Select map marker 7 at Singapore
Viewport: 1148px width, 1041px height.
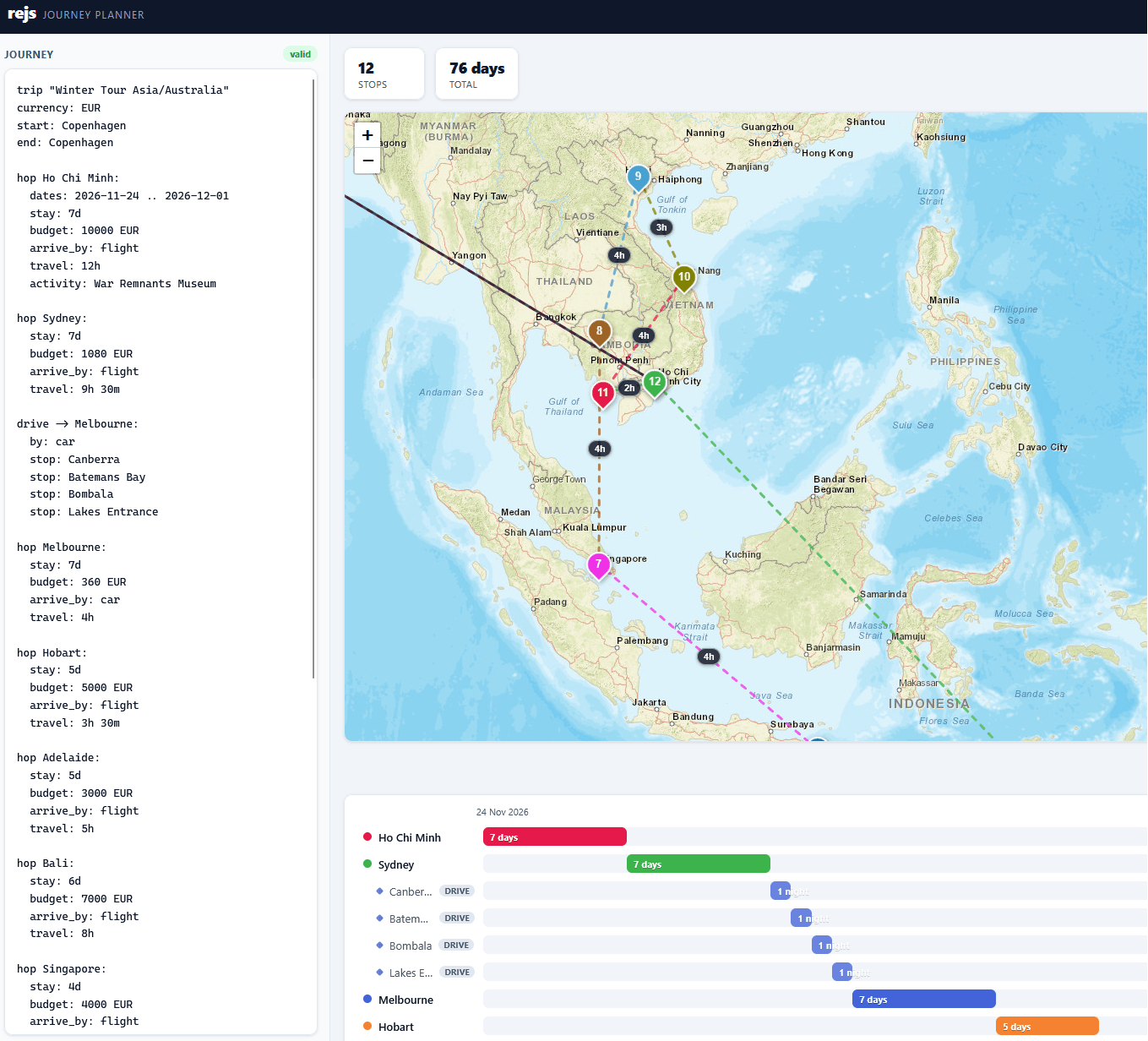(x=599, y=565)
